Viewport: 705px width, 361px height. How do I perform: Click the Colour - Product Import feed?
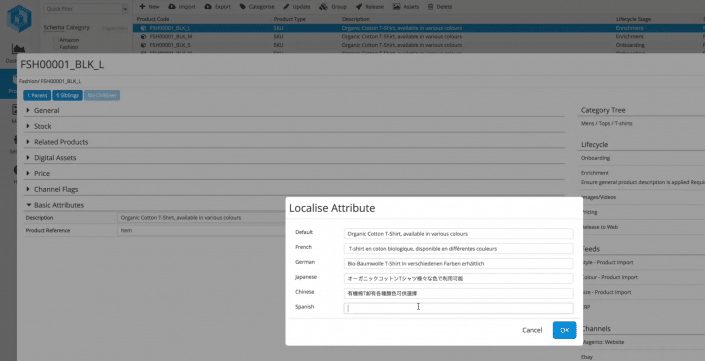609,277
